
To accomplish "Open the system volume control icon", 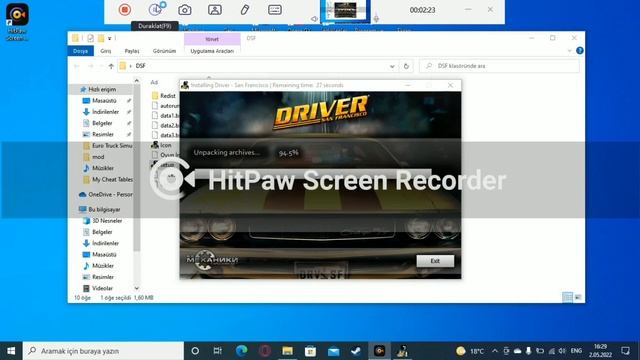I will click(x=562, y=351).
